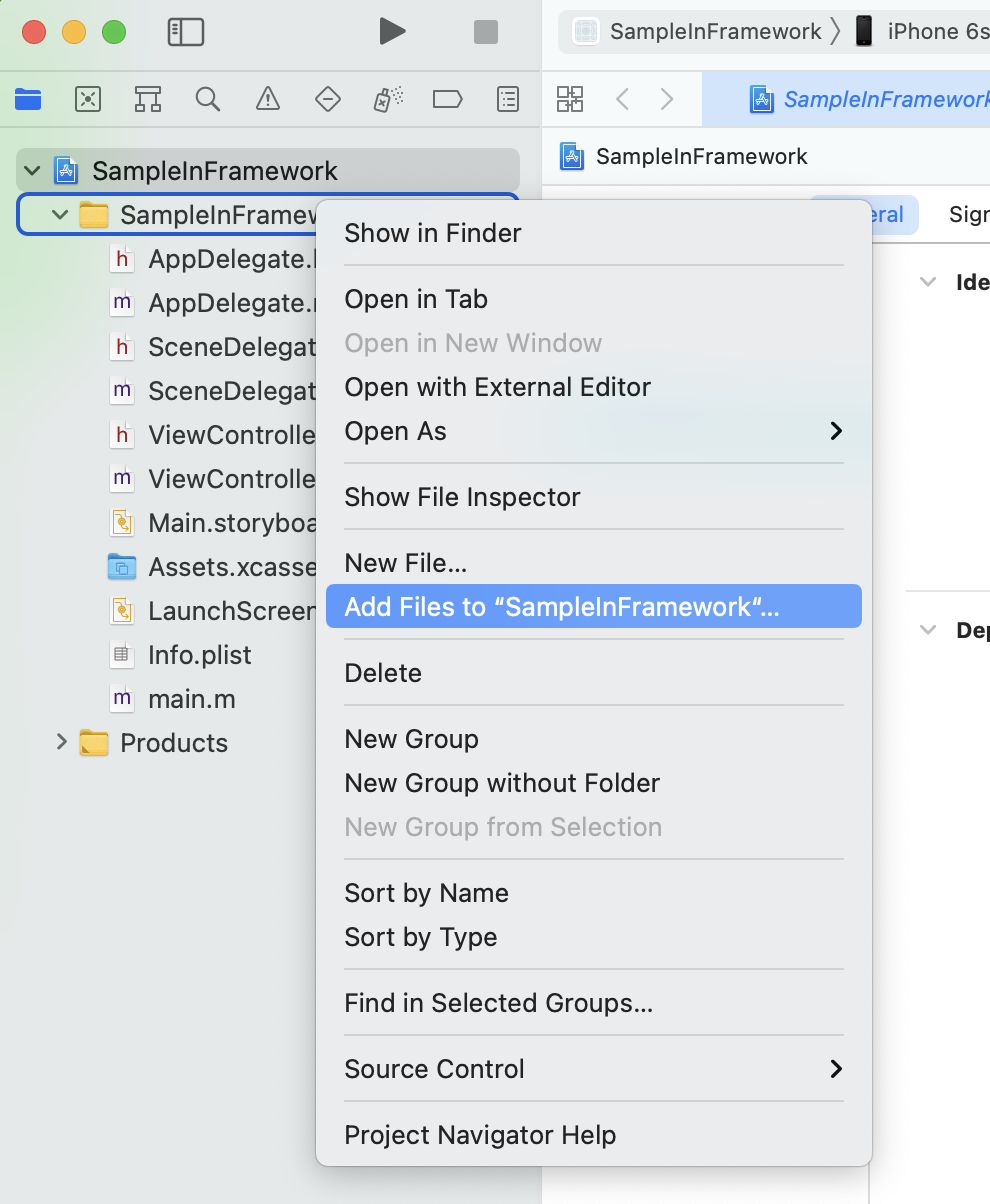Open the Report navigator icon

point(508,99)
